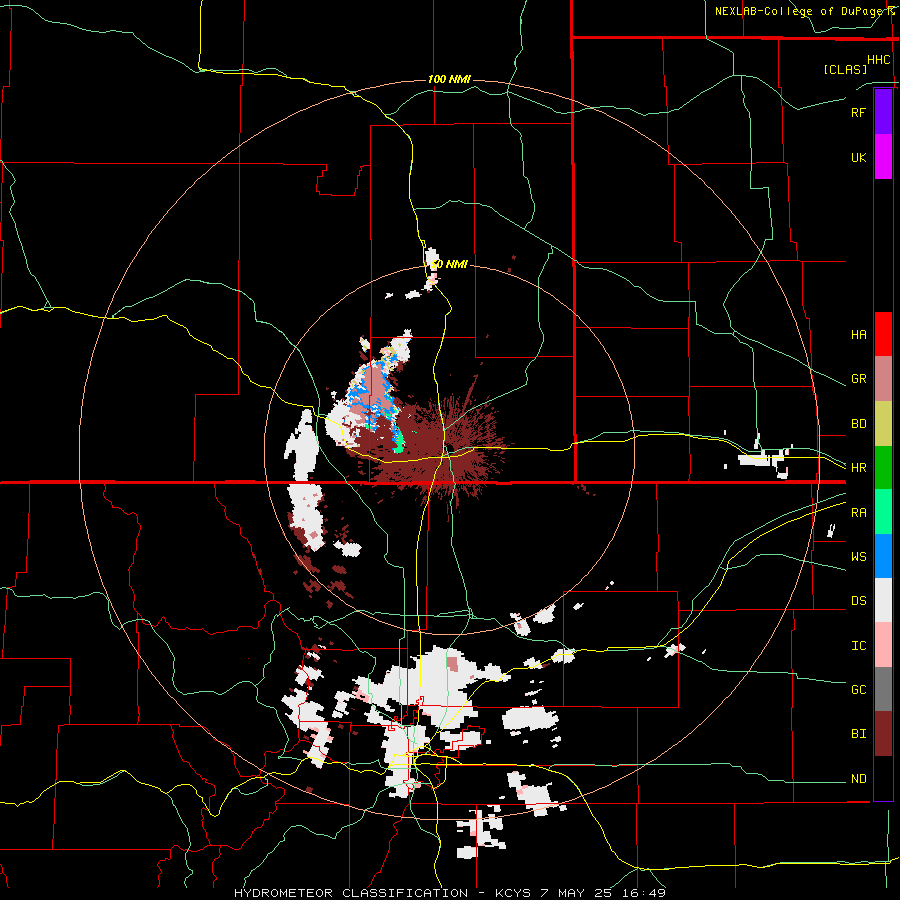The width and height of the screenshot is (900, 900).
Task: Click the UK legend label
Action: [858, 157]
